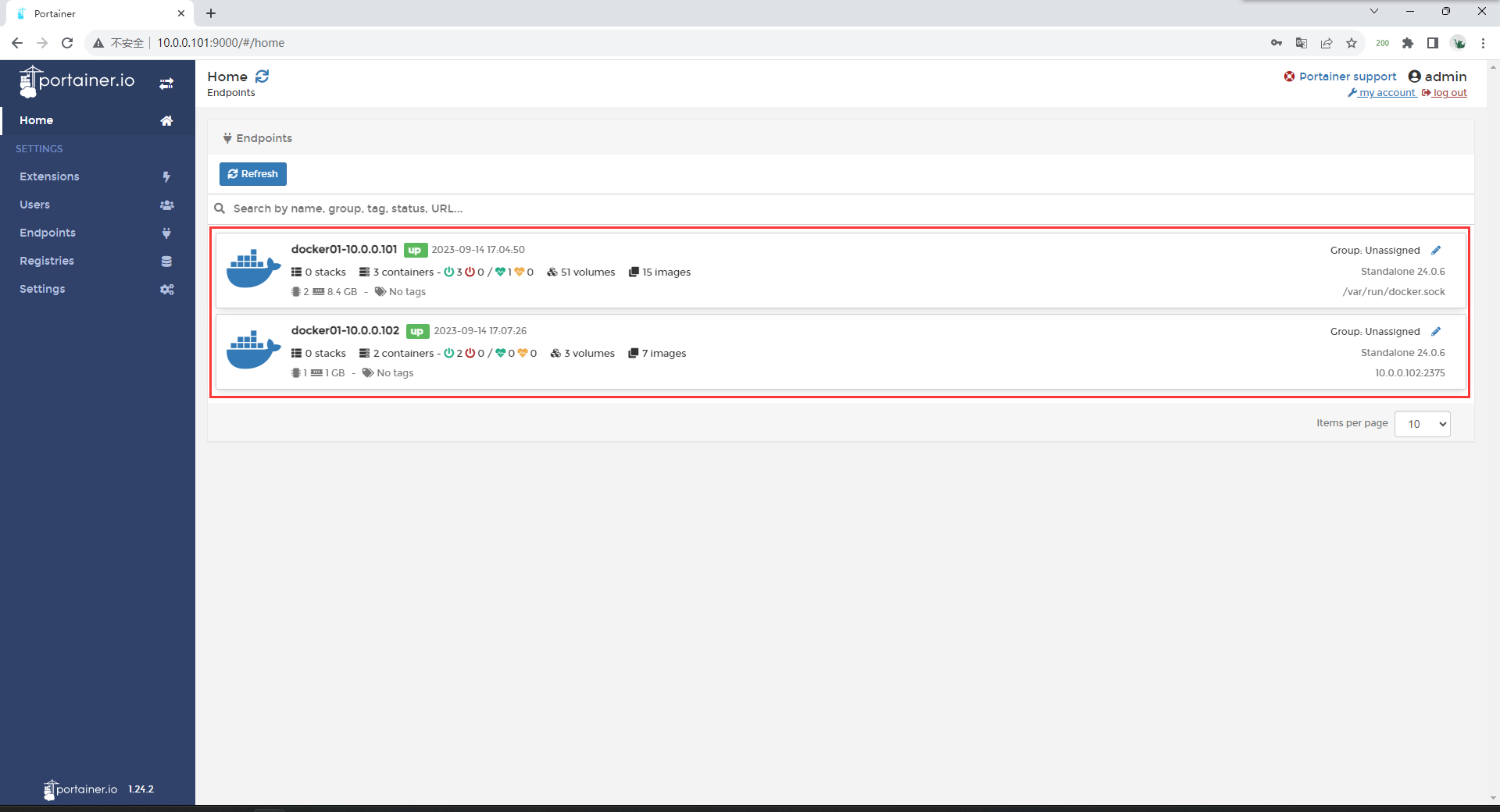Click the '0 stacks' text for docker01-10.0.0.101
The height and width of the screenshot is (812, 1500).
click(x=325, y=272)
